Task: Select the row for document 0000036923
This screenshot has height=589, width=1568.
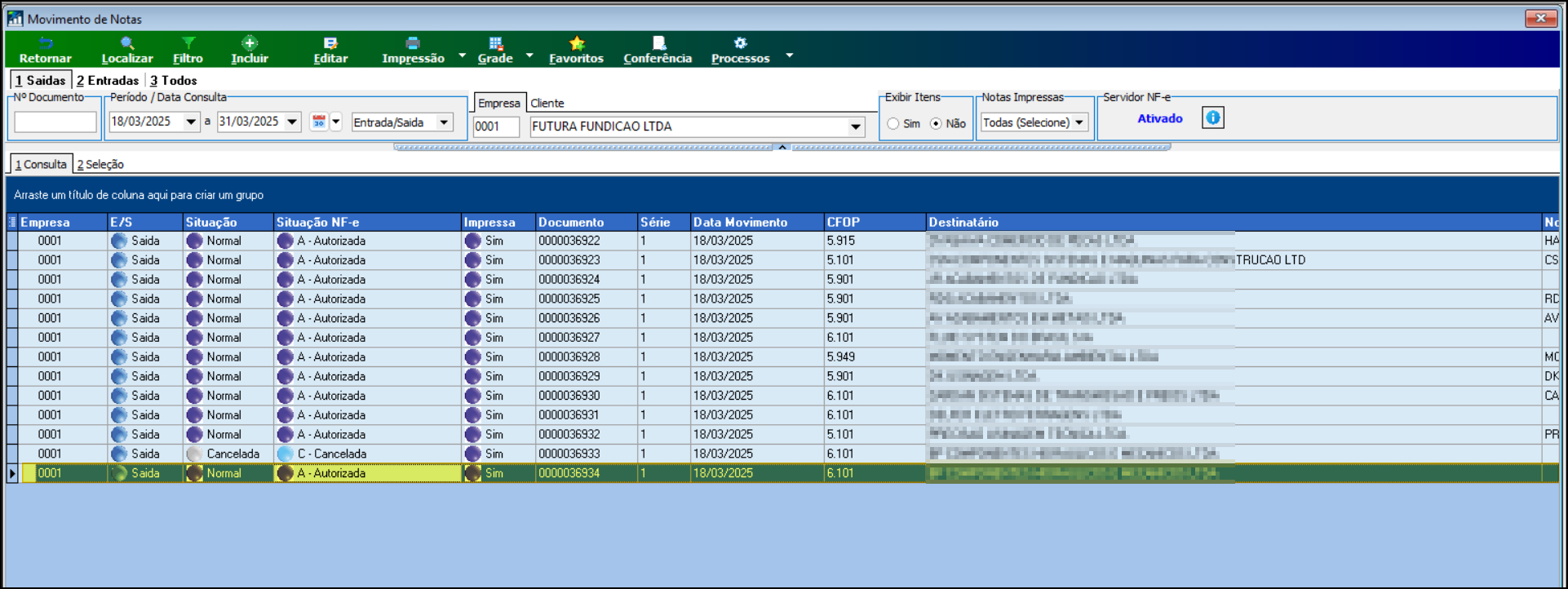Action: click(x=783, y=260)
